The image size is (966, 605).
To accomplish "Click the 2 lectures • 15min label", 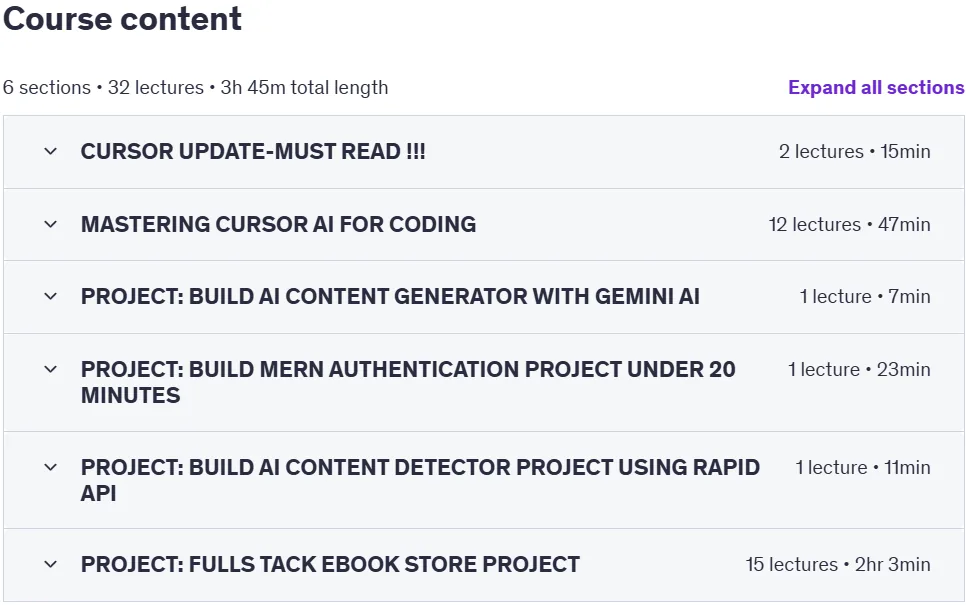I will coord(854,152).
